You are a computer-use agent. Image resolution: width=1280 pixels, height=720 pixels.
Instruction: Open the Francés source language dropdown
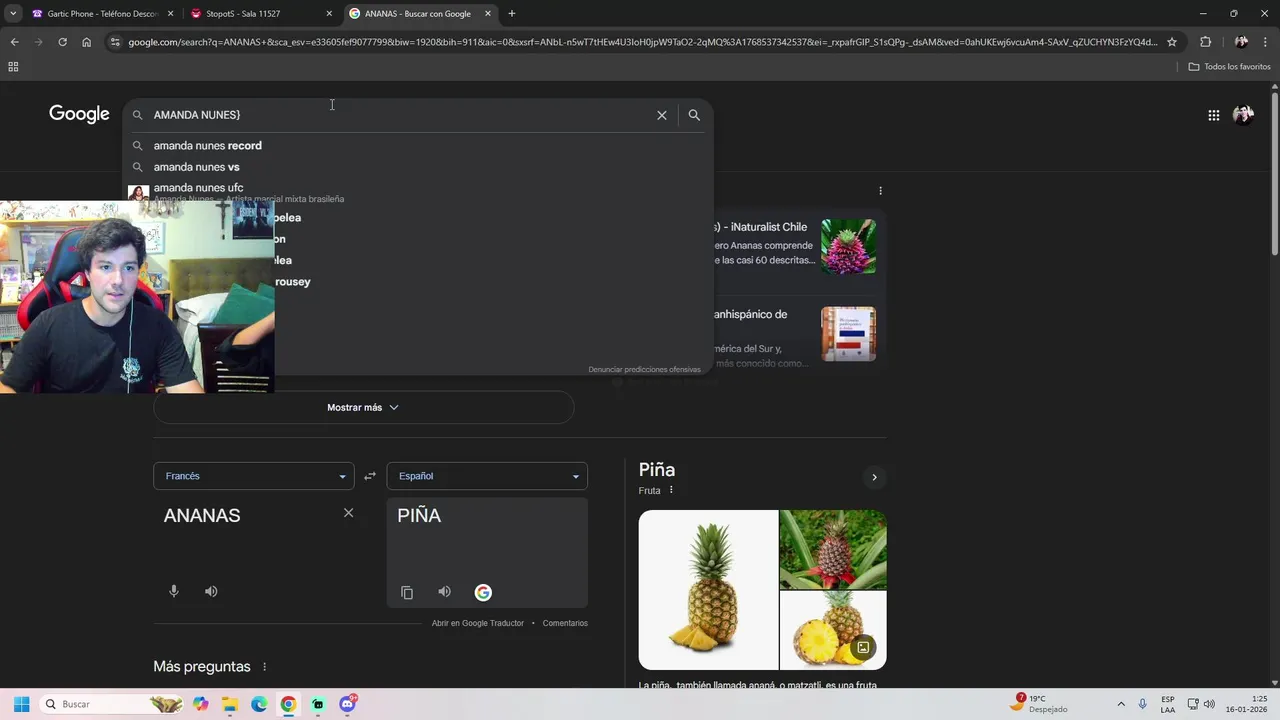pos(253,476)
